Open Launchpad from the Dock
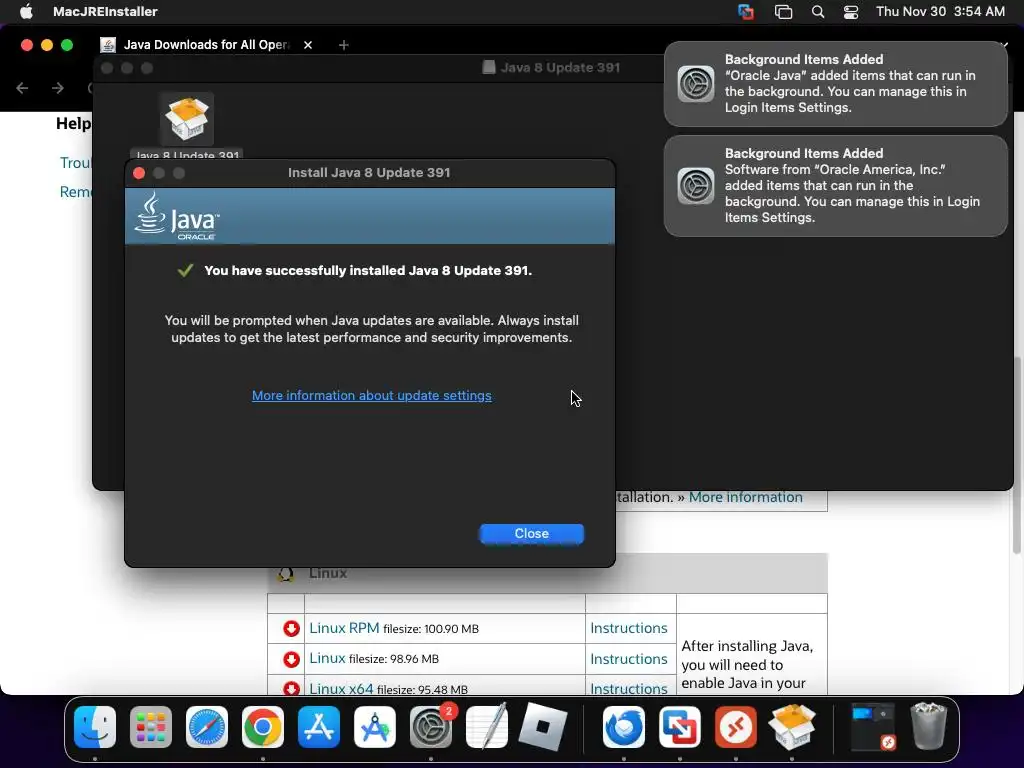 click(x=151, y=727)
